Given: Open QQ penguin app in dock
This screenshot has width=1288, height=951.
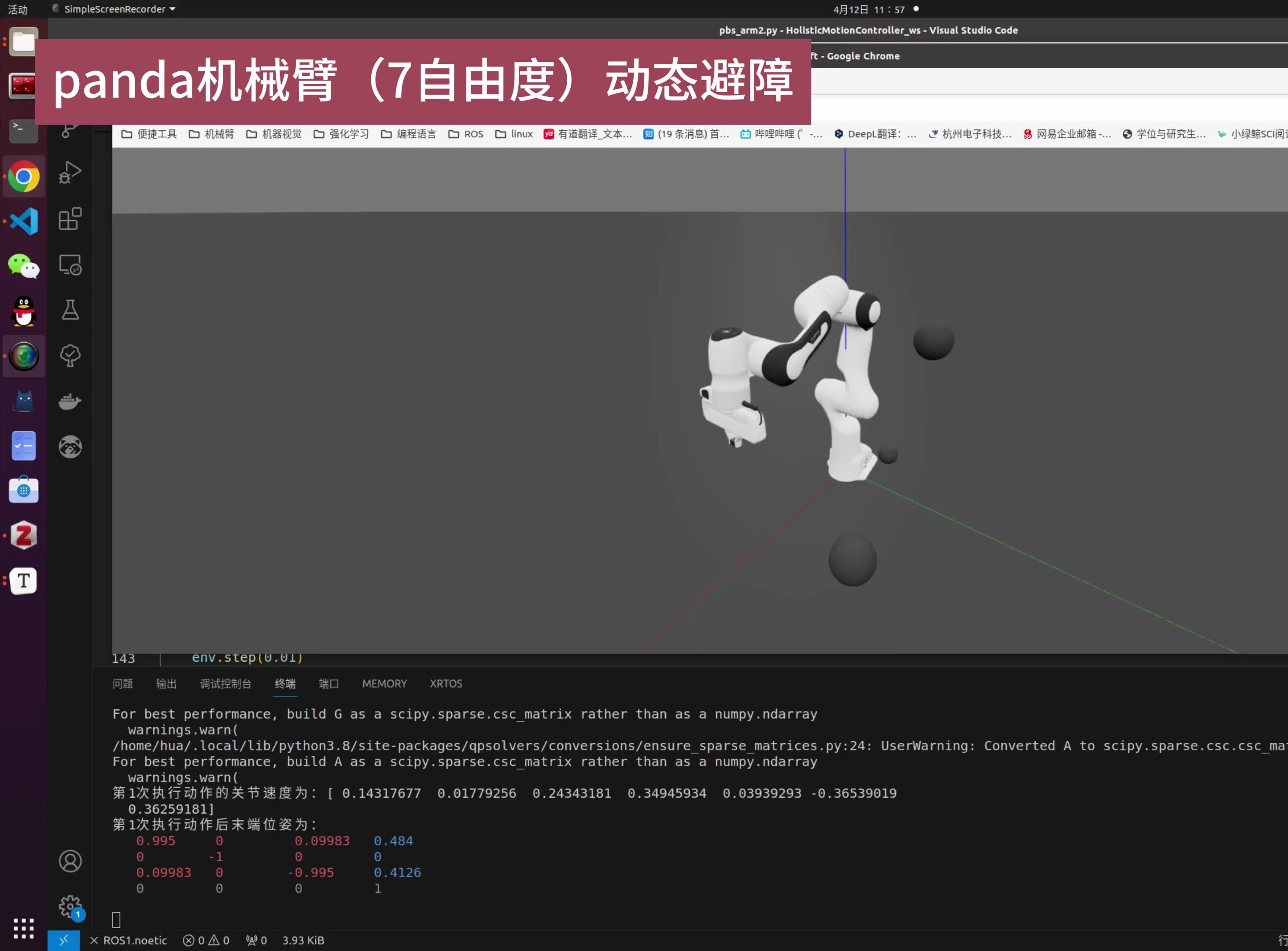Looking at the screenshot, I should (x=24, y=311).
